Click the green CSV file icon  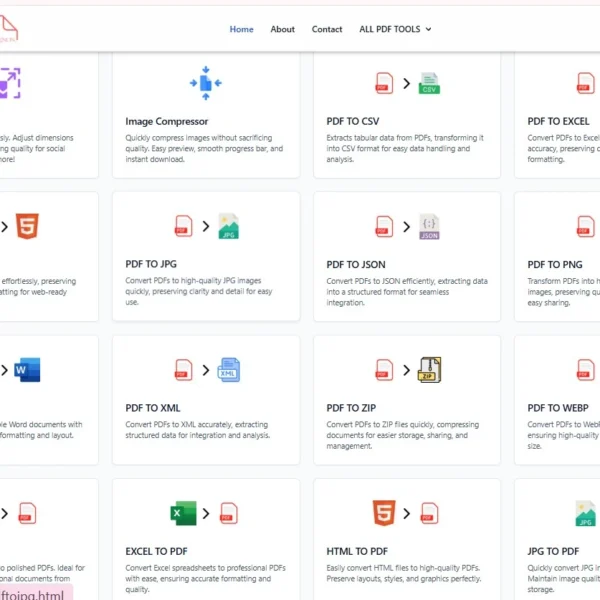click(x=429, y=83)
